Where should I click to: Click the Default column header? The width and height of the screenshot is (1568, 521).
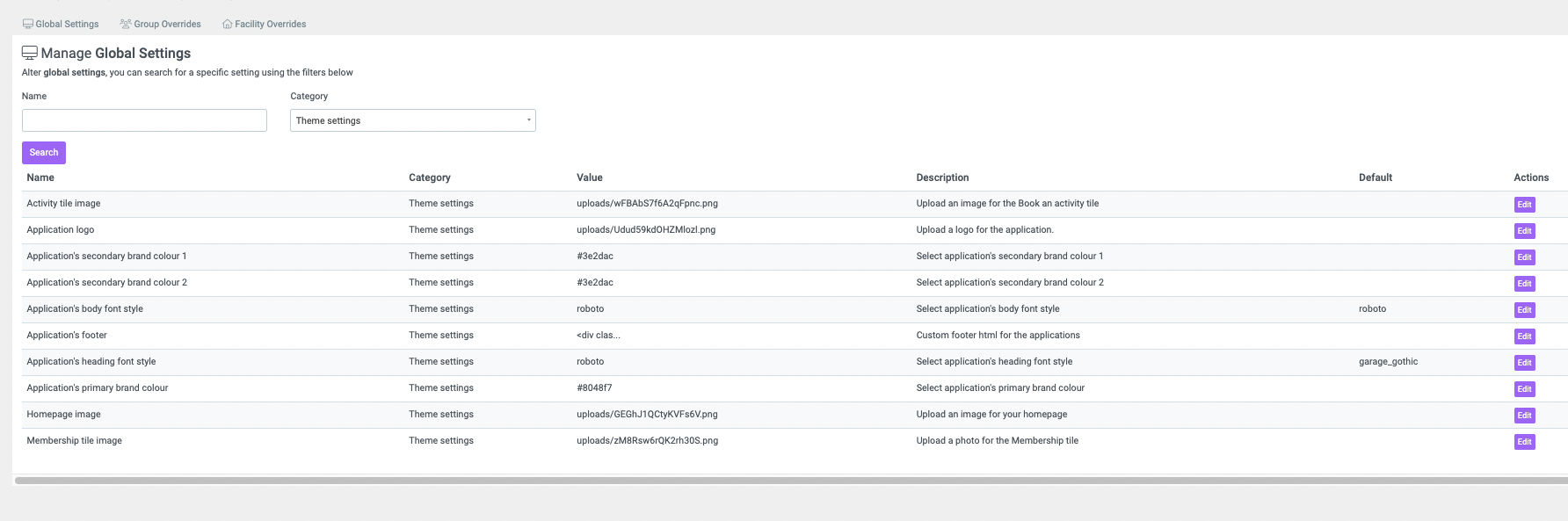(1376, 177)
